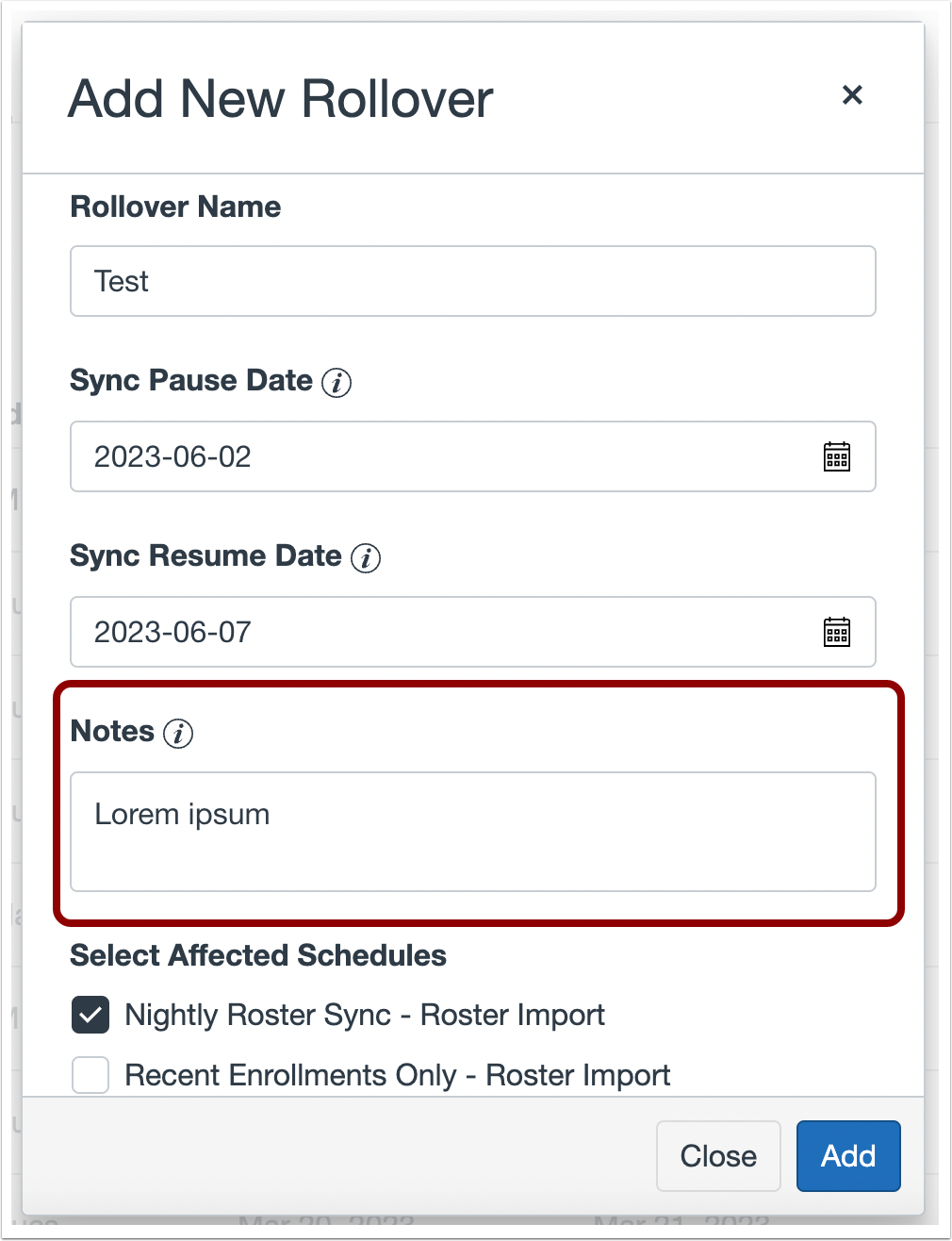Viewport: 952px width, 1241px height.
Task: Open the Sync Resume Date calendar picker
Action: [837, 632]
